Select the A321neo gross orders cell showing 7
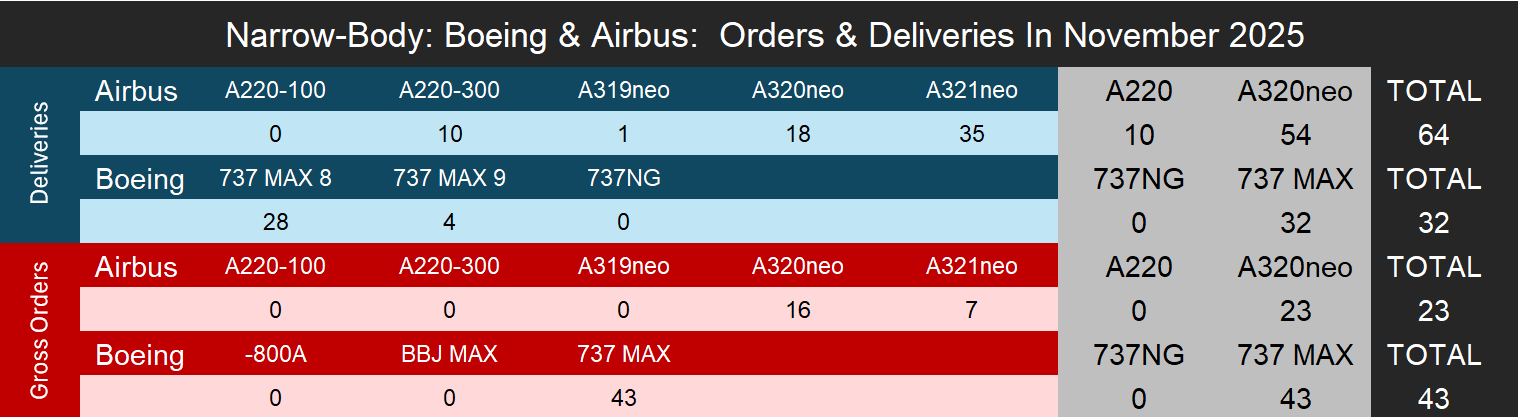Viewport: 1518px width, 417px height. coord(971,310)
